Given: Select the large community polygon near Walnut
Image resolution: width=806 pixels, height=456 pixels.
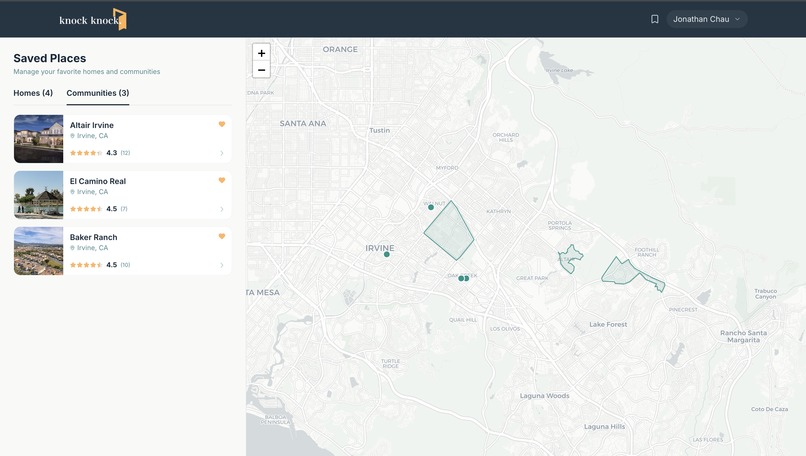Looking at the screenshot, I should coord(449,231).
